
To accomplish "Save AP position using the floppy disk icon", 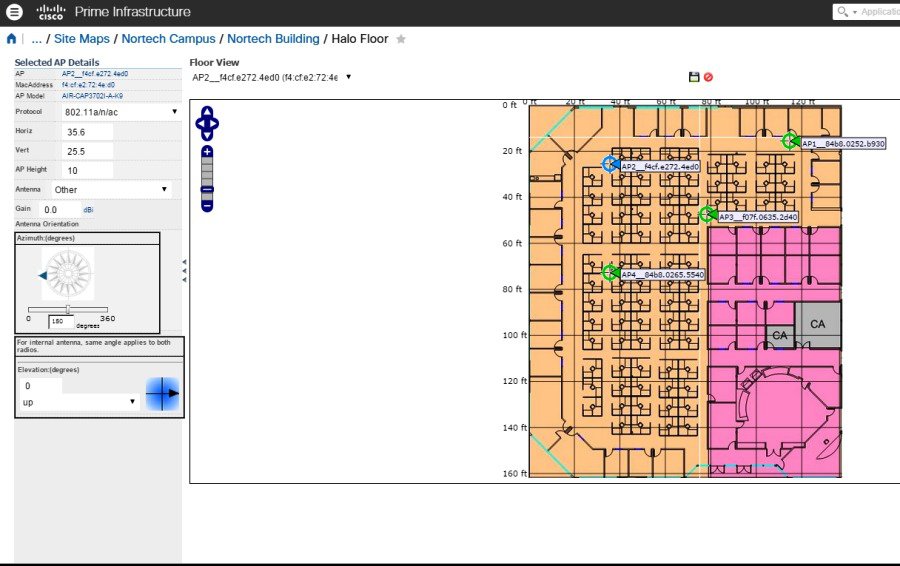I will click(x=694, y=77).
